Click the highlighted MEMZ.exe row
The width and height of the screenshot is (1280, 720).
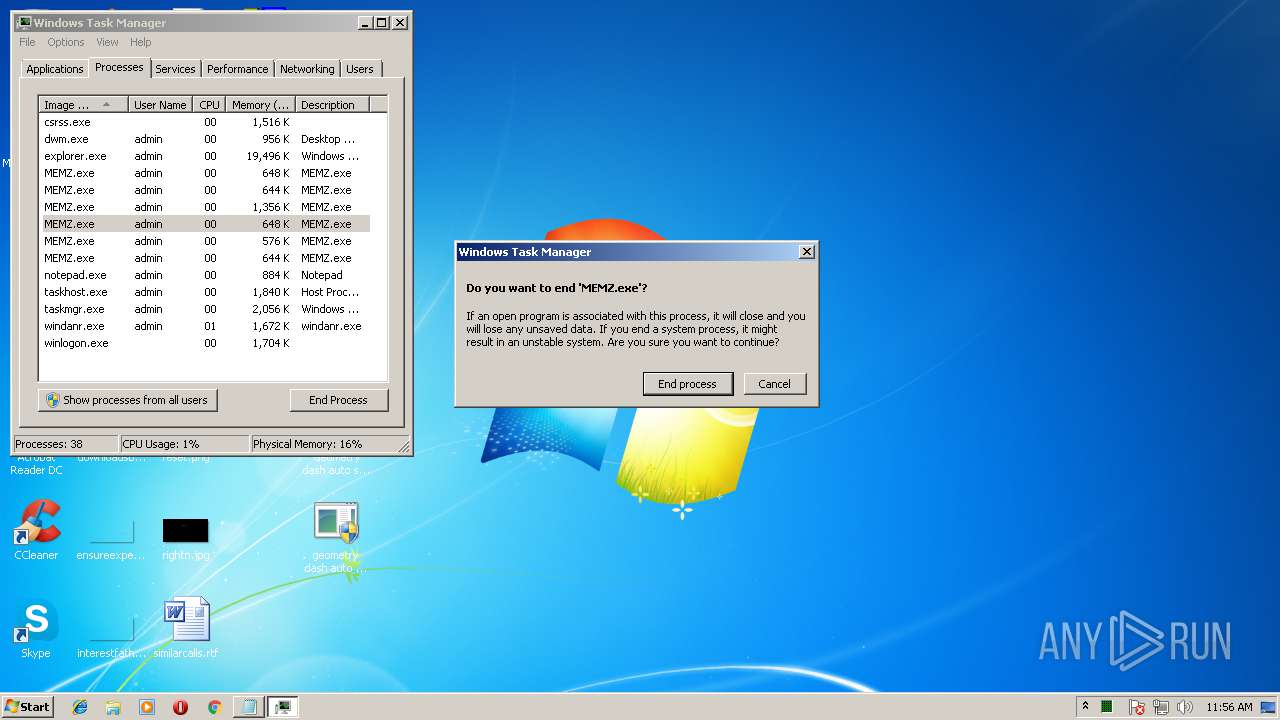(x=205, y=224)
